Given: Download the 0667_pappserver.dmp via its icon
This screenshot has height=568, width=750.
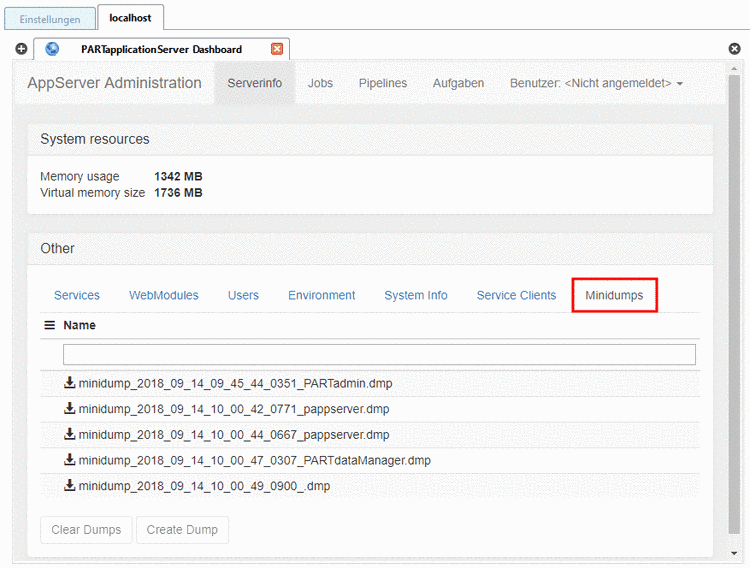Looking at the screenshot, I should tap(70, 434).
